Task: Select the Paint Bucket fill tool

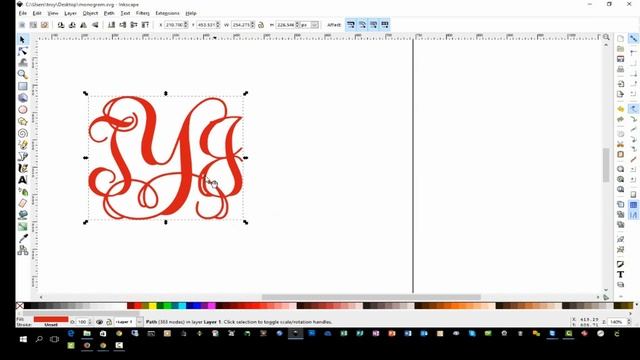Action: [22, 215]
